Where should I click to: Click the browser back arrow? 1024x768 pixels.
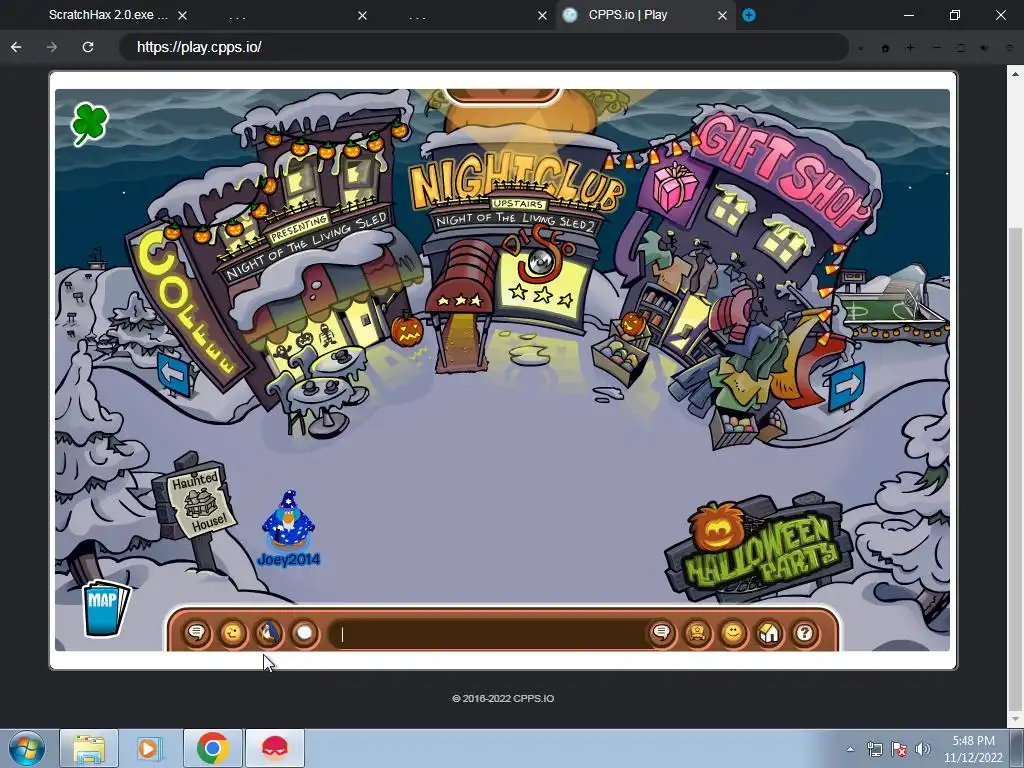point(16,47)
